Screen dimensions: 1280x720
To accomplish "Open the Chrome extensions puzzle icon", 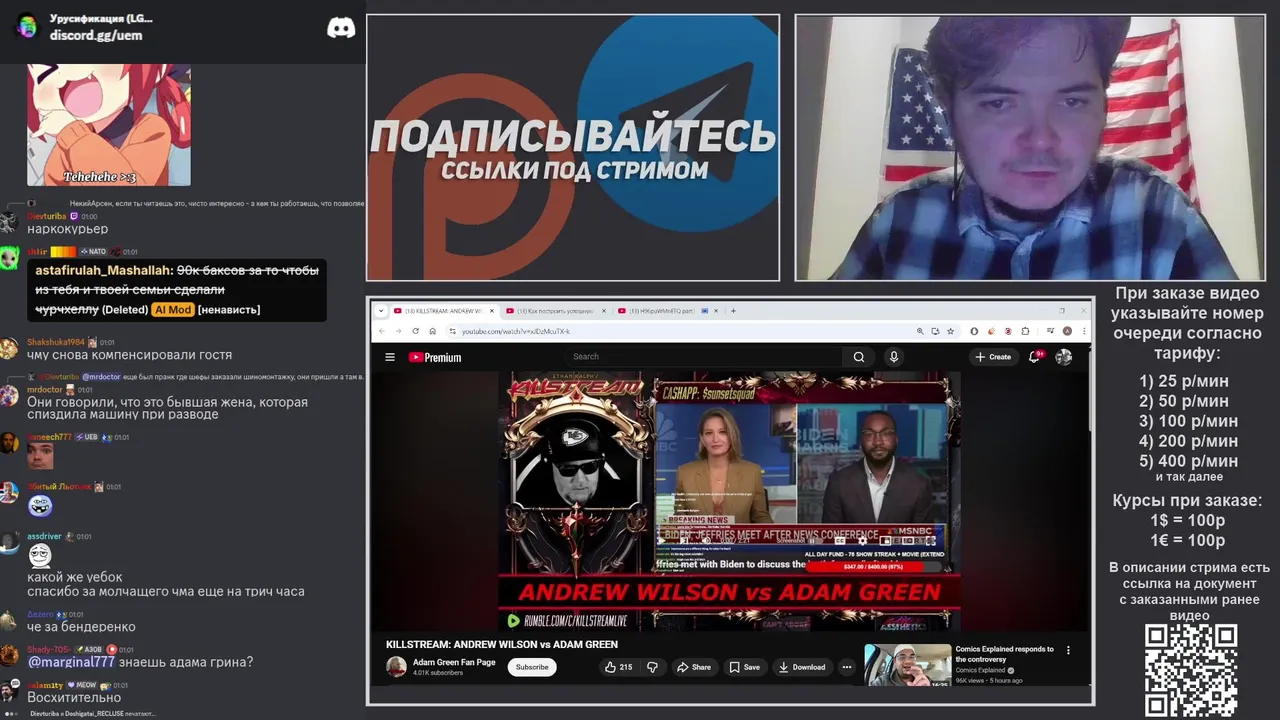I will coord(1025,331).
